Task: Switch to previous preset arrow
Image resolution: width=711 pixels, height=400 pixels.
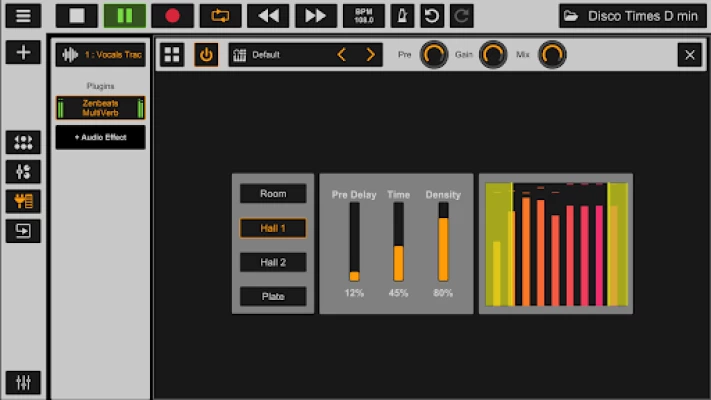Action: point(341,55)
